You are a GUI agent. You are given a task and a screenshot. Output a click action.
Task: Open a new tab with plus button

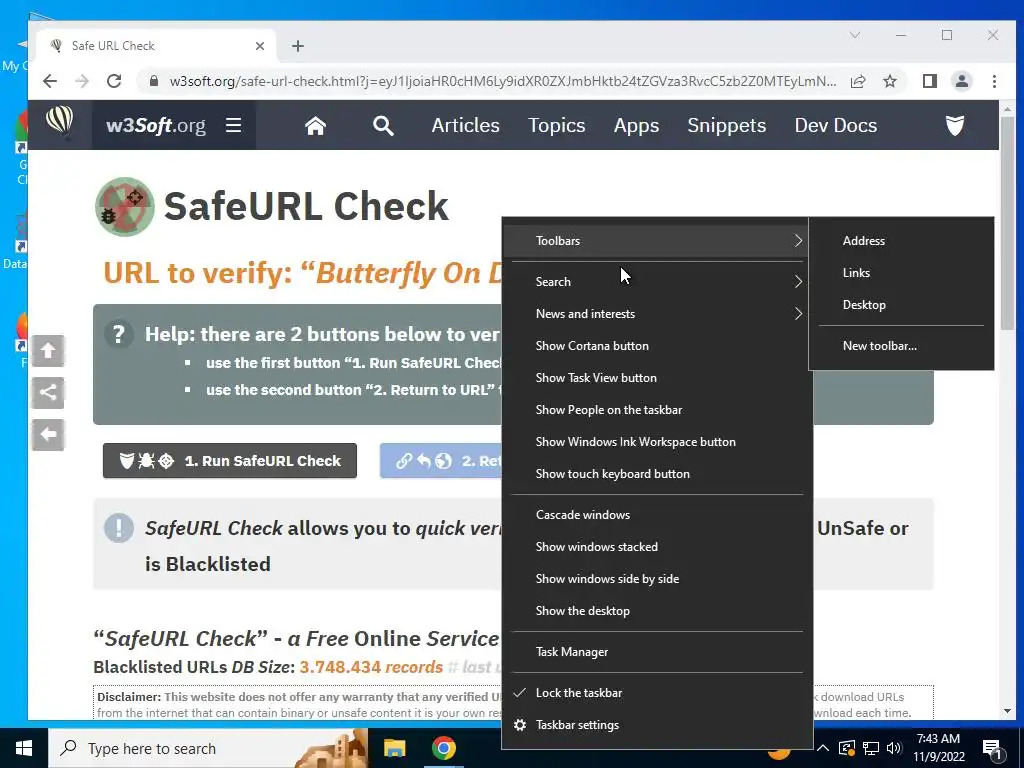pyautogui.click(x=298, y=46)
